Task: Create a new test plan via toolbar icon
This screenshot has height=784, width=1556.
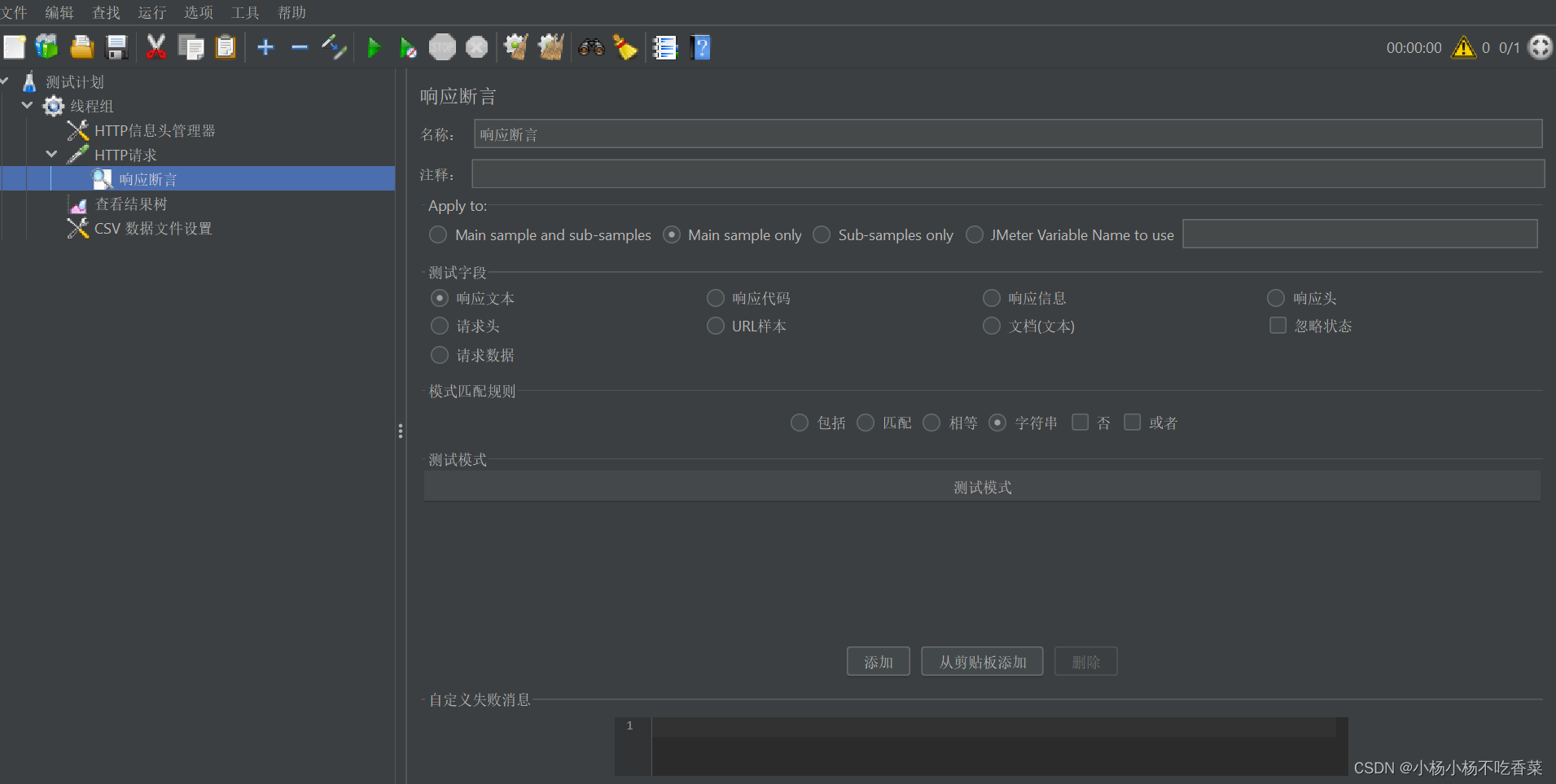Action: coord(14,47)
